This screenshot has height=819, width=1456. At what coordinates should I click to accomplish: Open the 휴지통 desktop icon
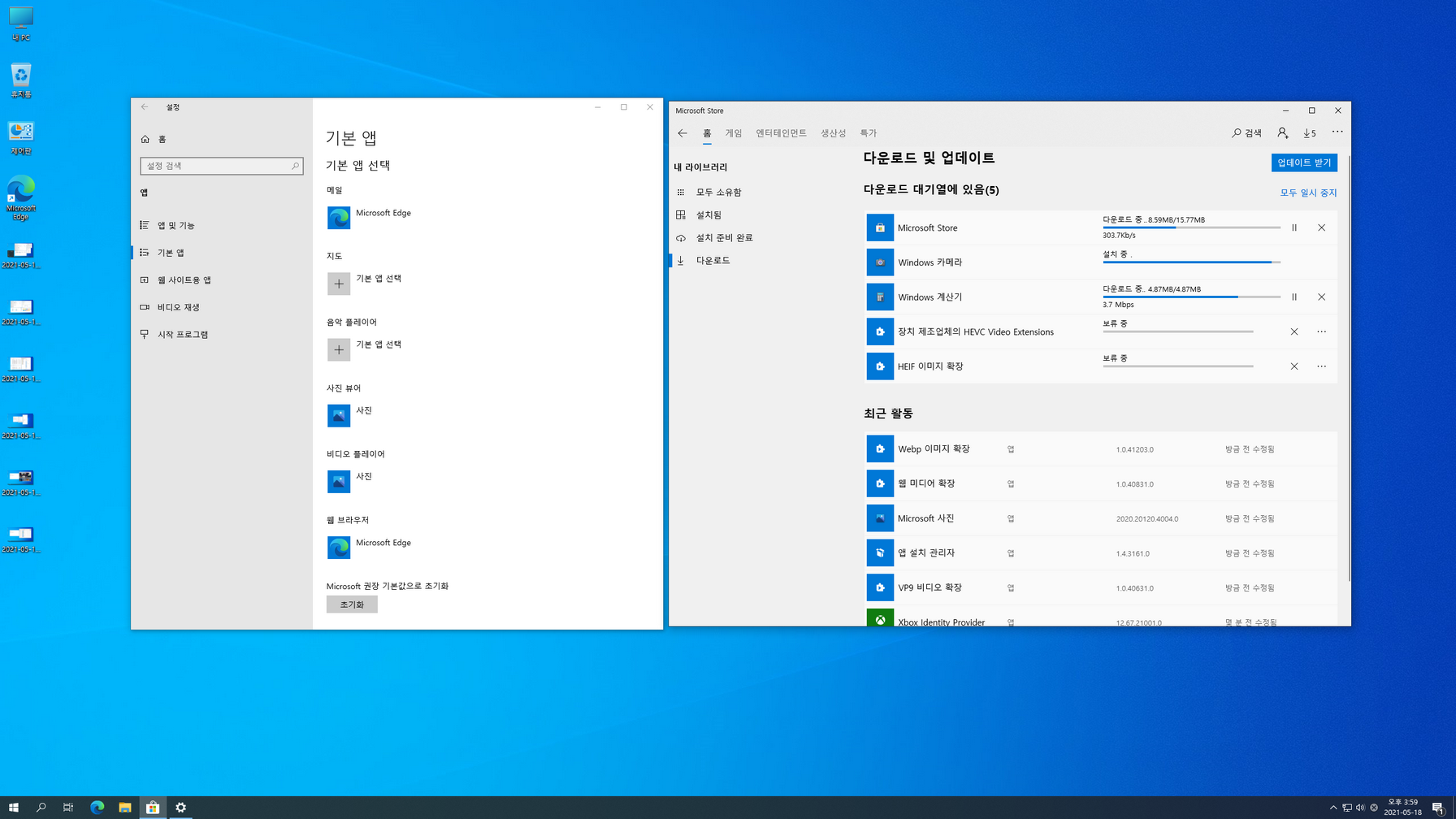[x=21, y=80]
